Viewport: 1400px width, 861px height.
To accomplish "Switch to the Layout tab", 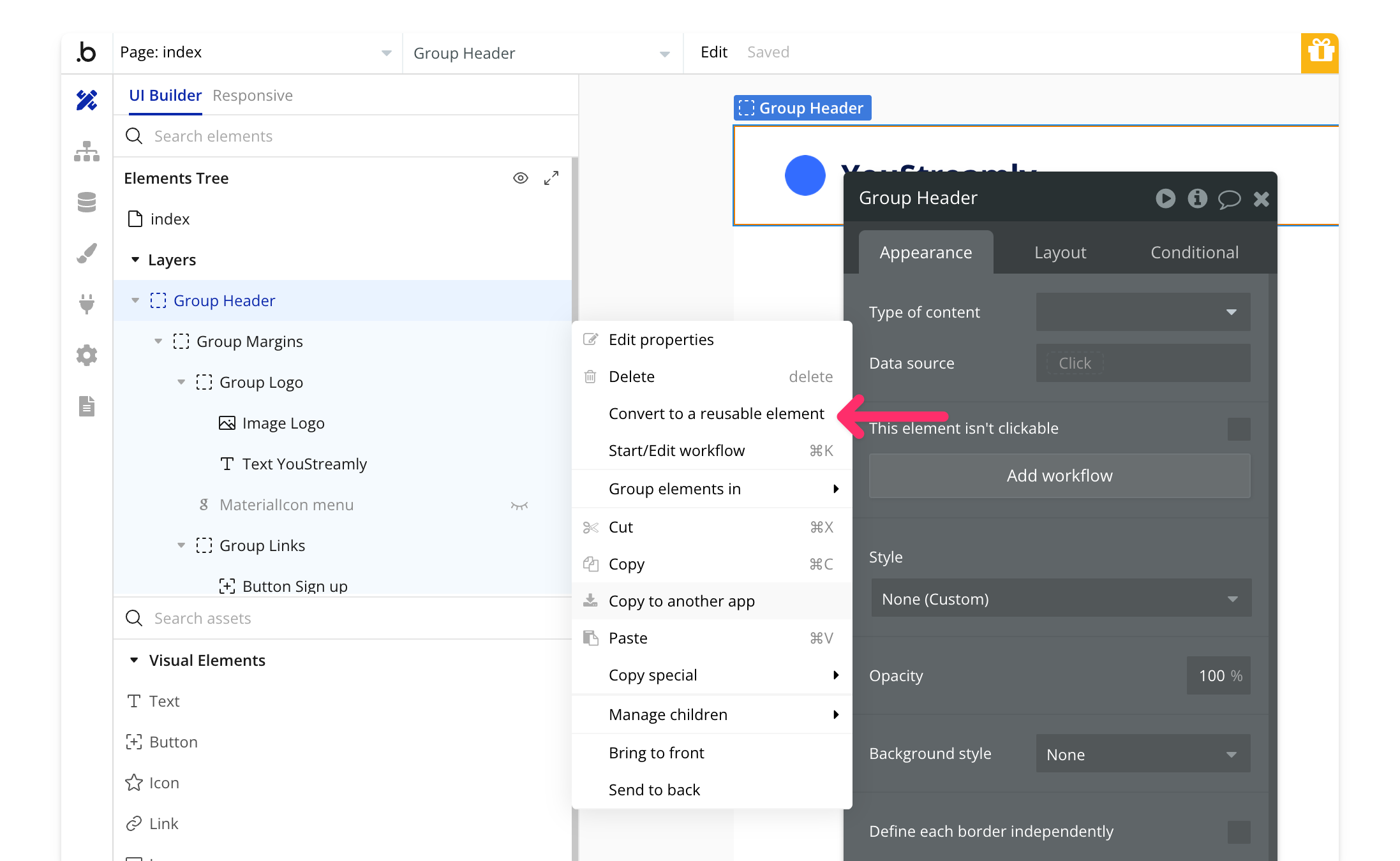I will coord(1060,253).
